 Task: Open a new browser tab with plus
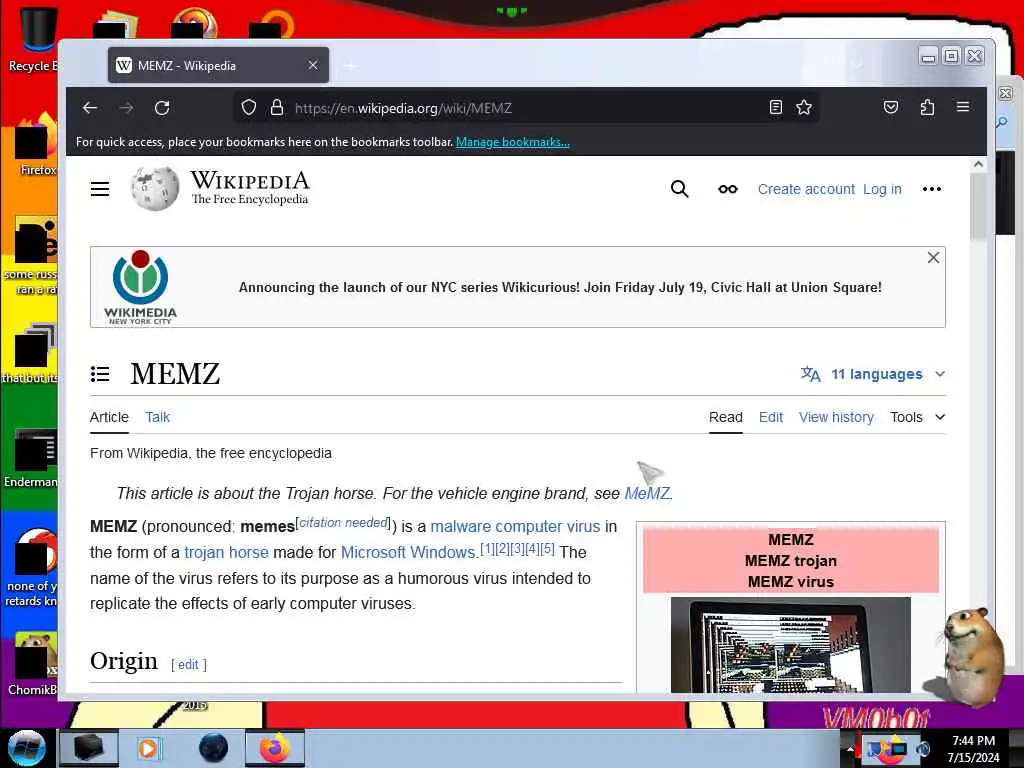point(351,66)
